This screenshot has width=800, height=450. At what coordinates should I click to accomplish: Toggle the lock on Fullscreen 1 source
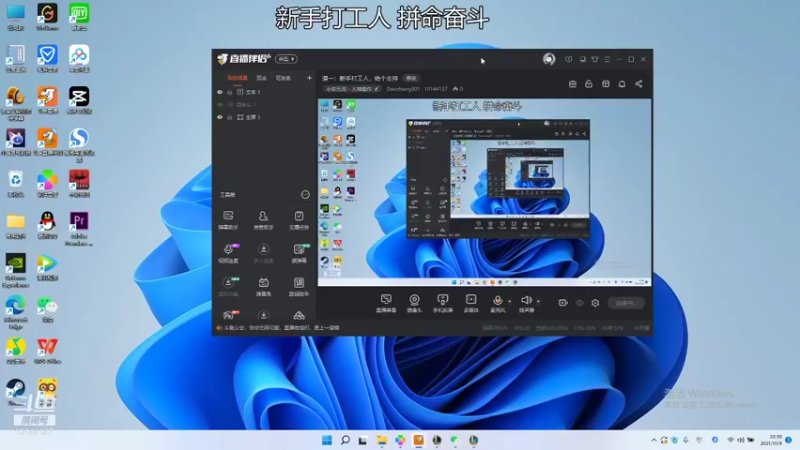(x=230, y=117)
